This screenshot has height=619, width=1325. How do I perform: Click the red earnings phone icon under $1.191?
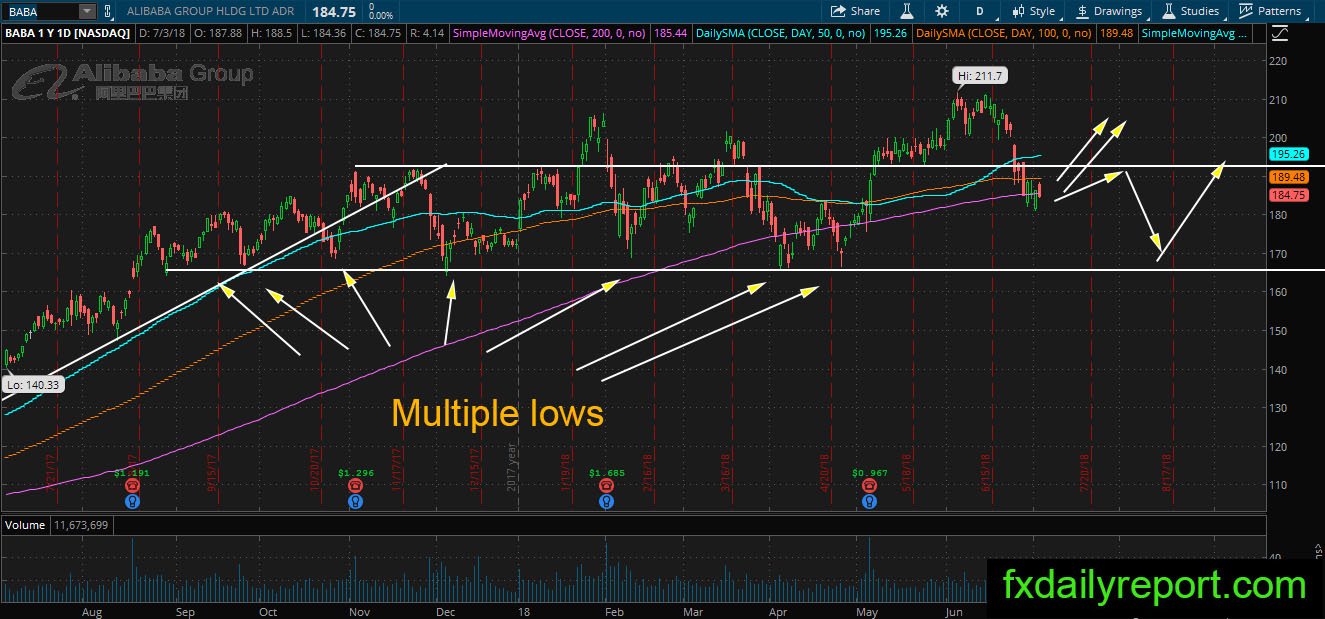(x=131, y=485)
